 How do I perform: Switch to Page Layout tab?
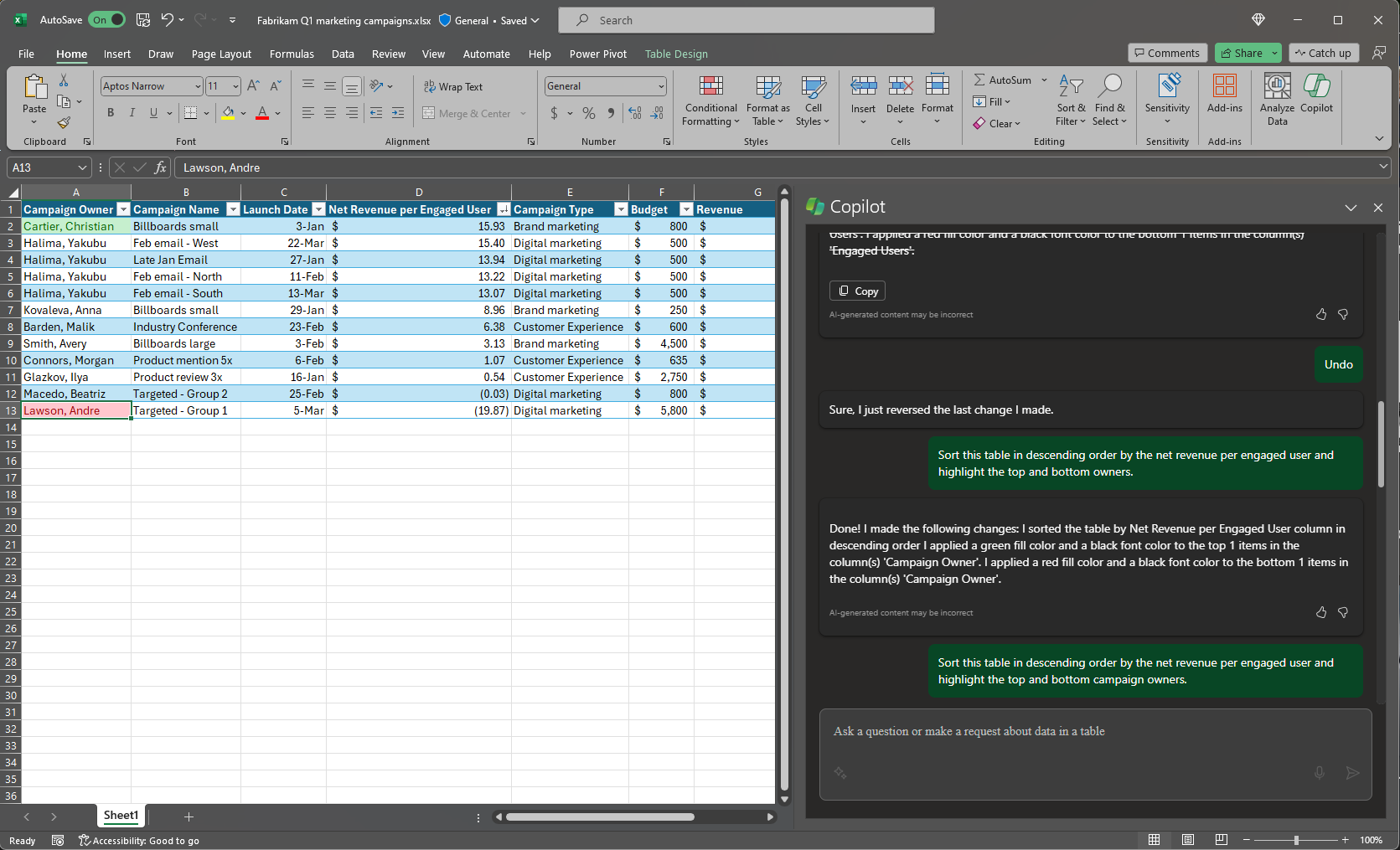coord(221,54)
